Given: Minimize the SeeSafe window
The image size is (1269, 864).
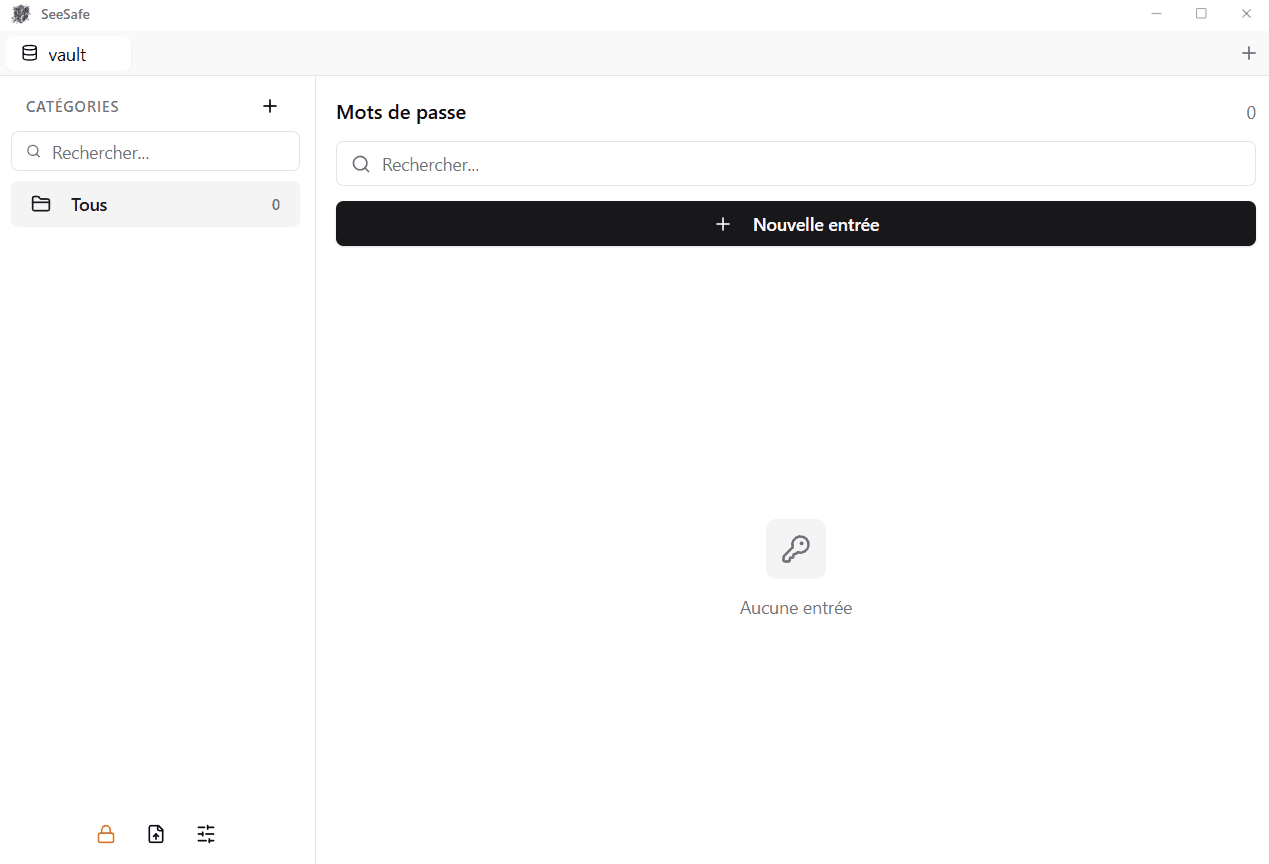Looking at the screenshot, I should click(x=1157, y=14).
